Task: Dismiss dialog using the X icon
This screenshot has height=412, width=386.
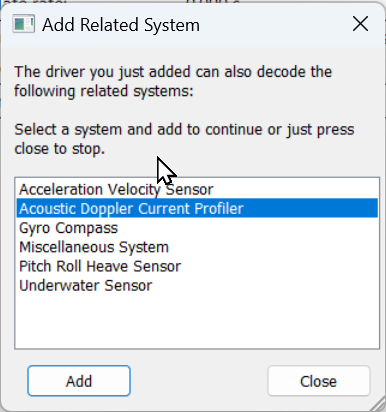Action: click(x=360, y=24)
